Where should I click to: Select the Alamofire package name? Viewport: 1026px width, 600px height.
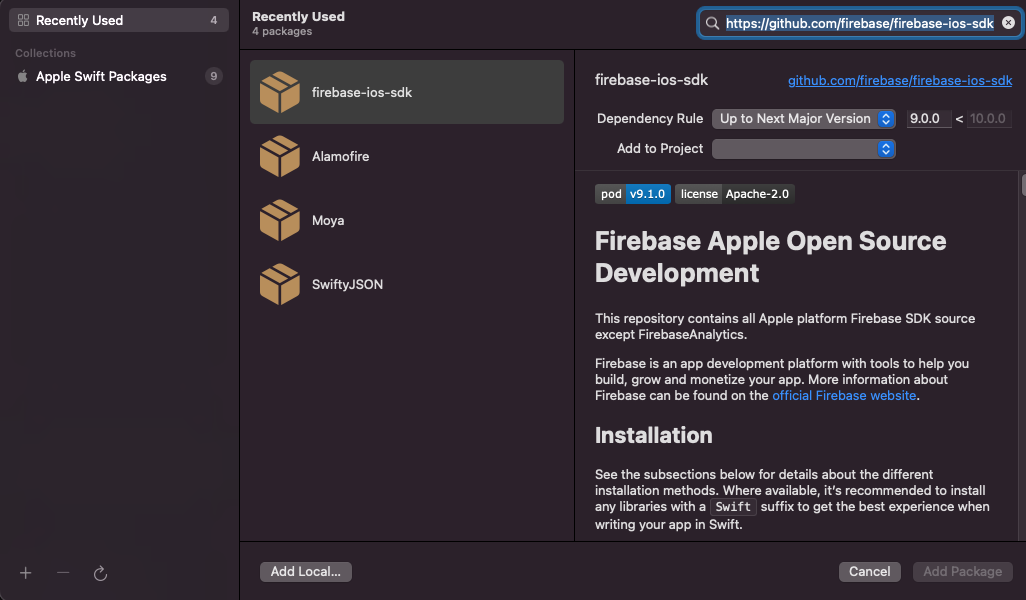point(340,156)
